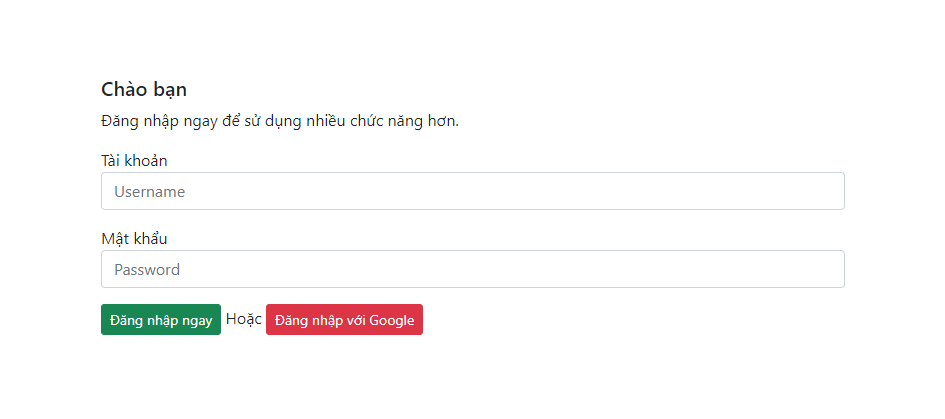Click the greeting title at form top
945x419 pixels.
tap(144, 89)
